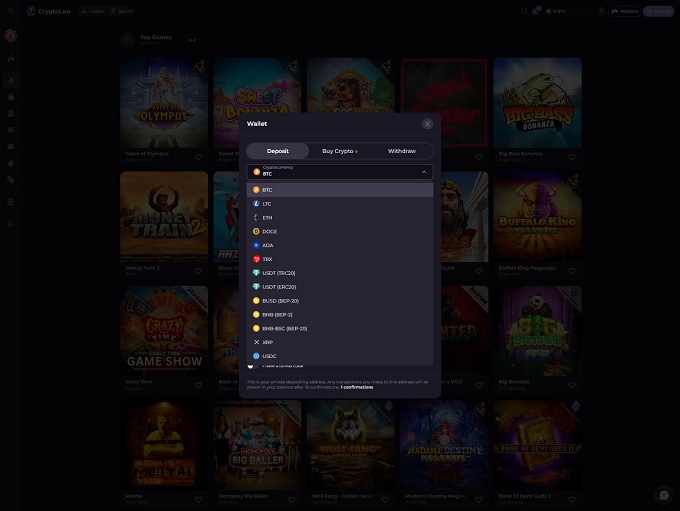Click the Deposit button in the header
Image resolution: width=680 pixels, height=511 pixels.
click(658, 11)
